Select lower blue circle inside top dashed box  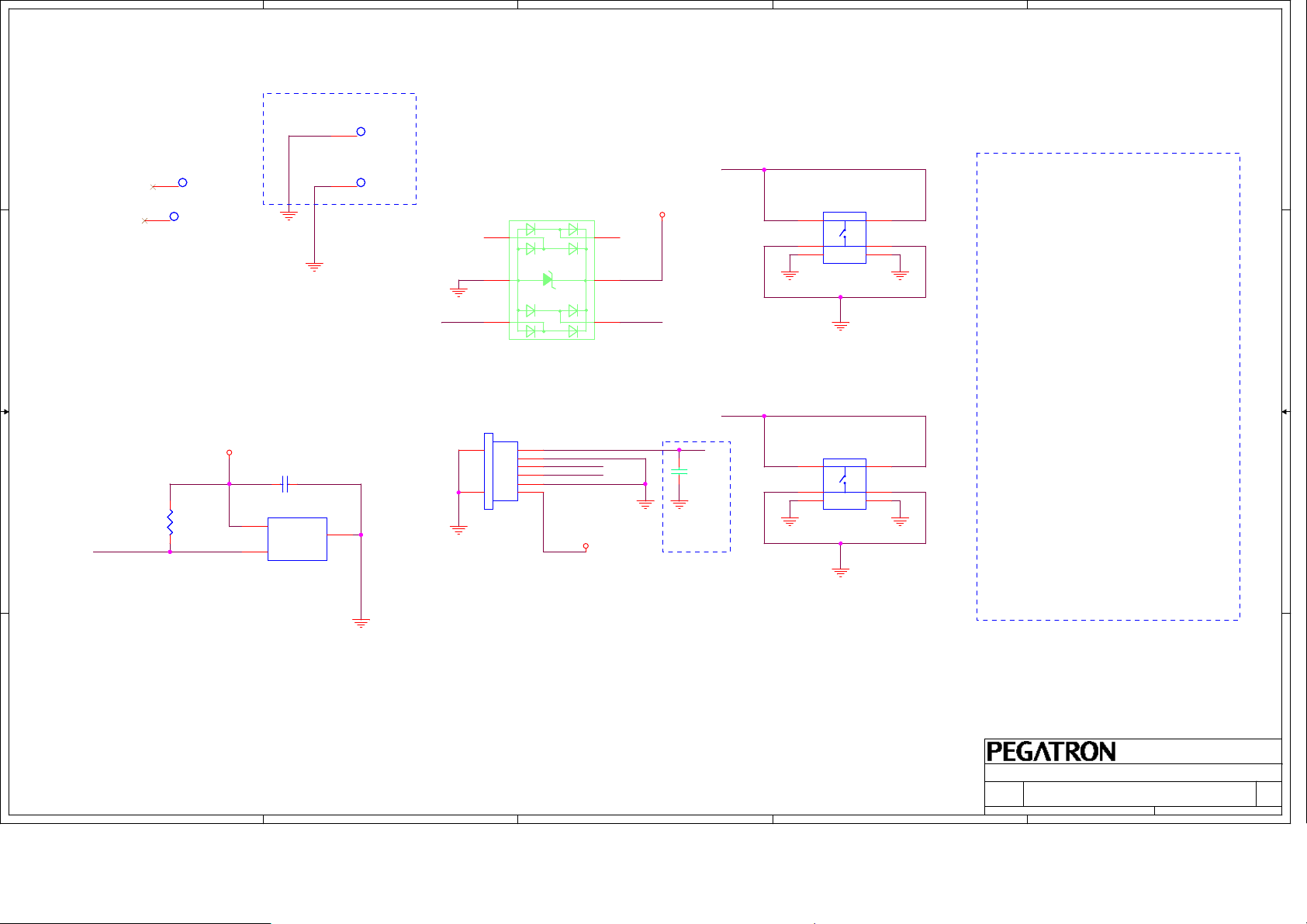pos(361,182)
